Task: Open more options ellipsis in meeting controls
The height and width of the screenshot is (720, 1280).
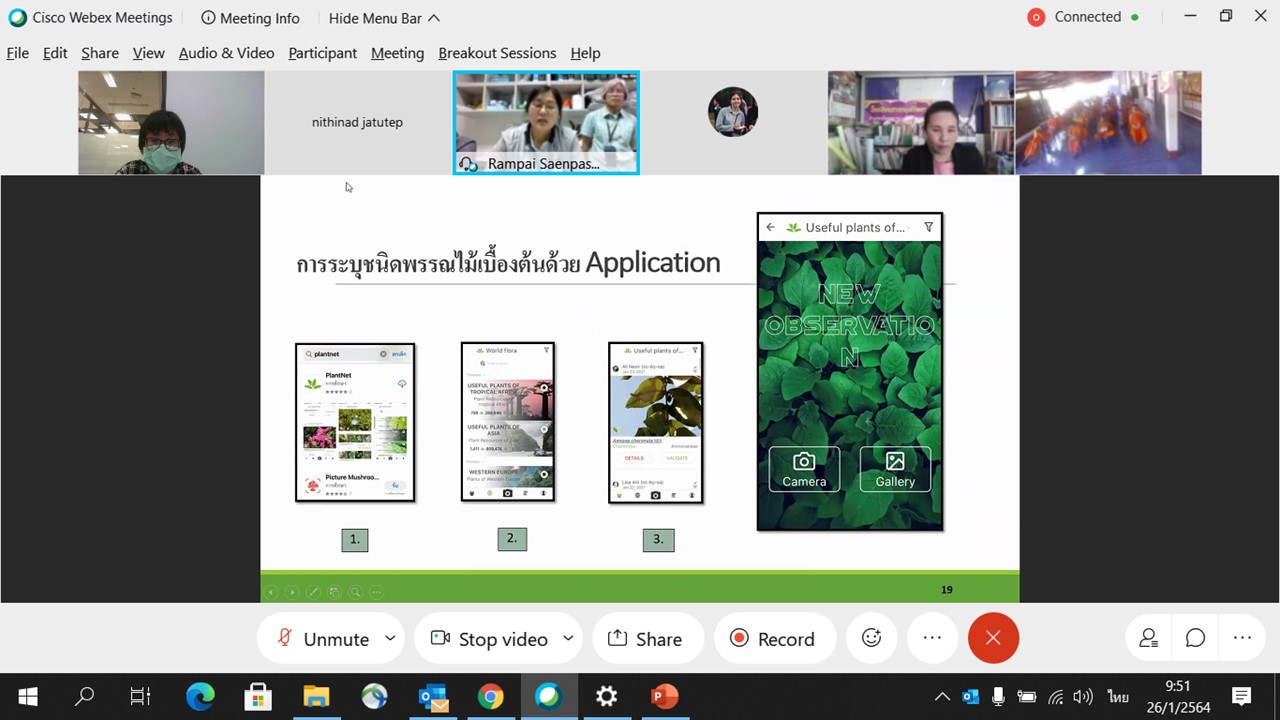Action: pyautogui.click(x=932, y=638)
